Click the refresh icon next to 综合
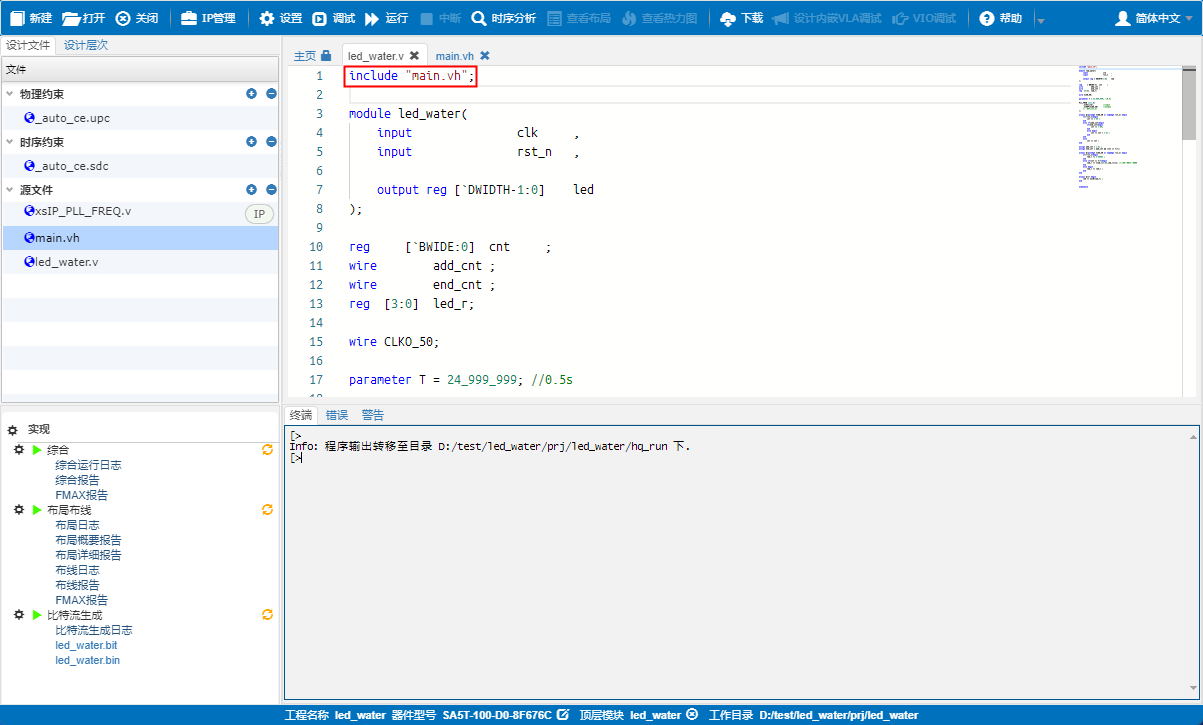Image resolution: width=1203 pixels, height=725 pixels. pyautogui.click(x=267, y=449)
